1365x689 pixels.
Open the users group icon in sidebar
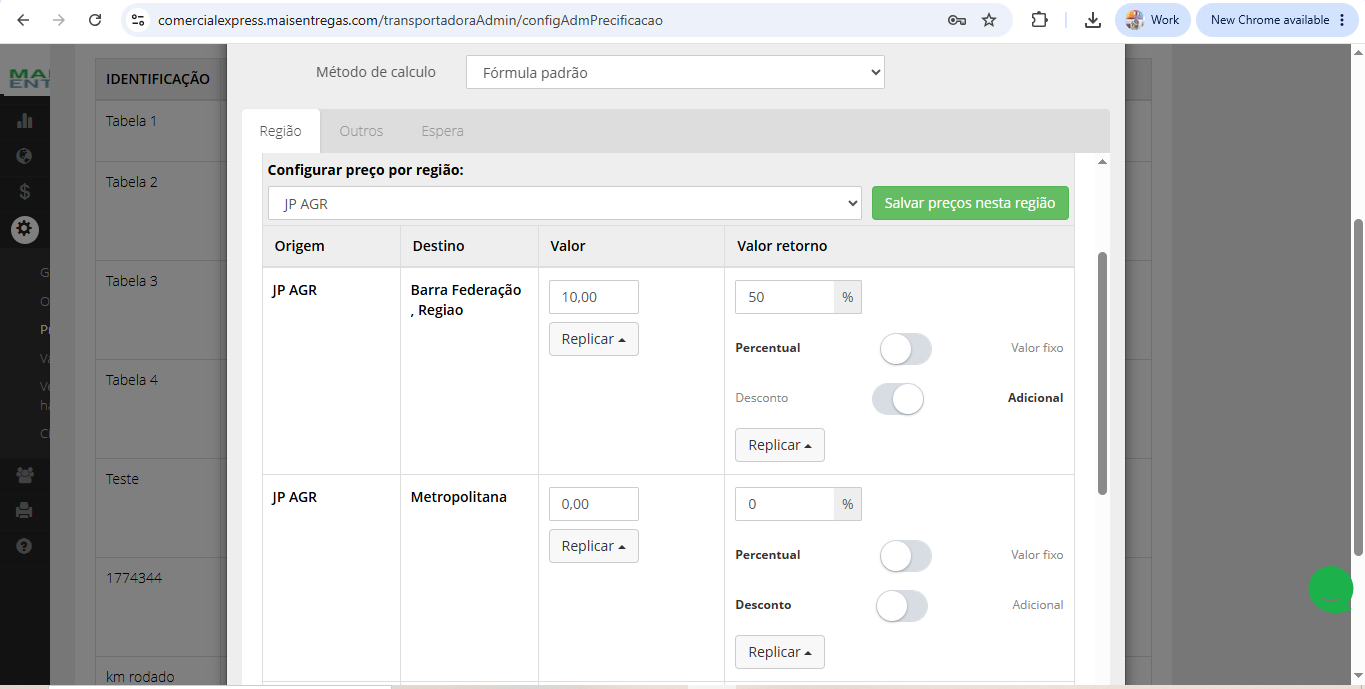(25, 475)
